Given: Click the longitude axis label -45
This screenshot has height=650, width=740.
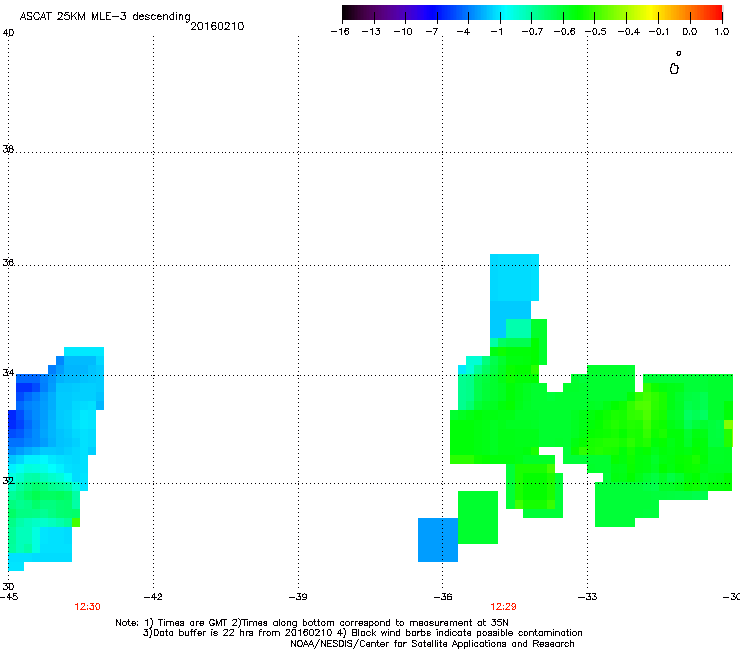Looking at the screenshot, I should tap(9, 597).
